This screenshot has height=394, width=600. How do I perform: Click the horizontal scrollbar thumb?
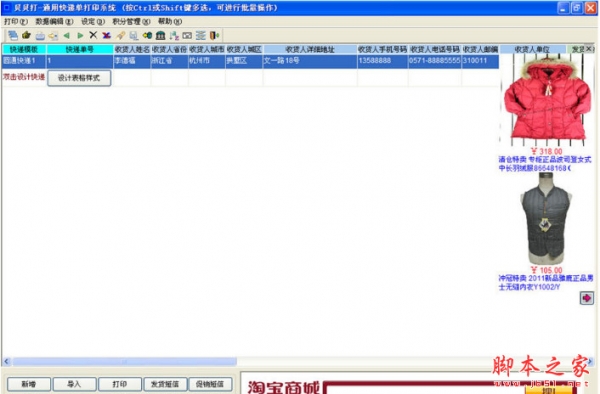pos(125,361)
